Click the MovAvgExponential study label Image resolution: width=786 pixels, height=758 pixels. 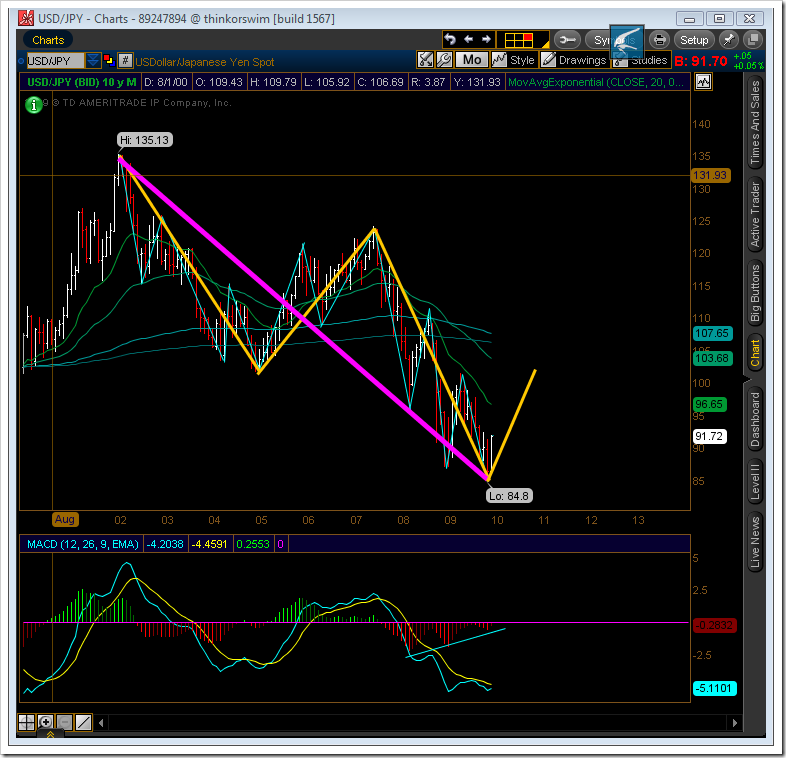tap(596, 82)
